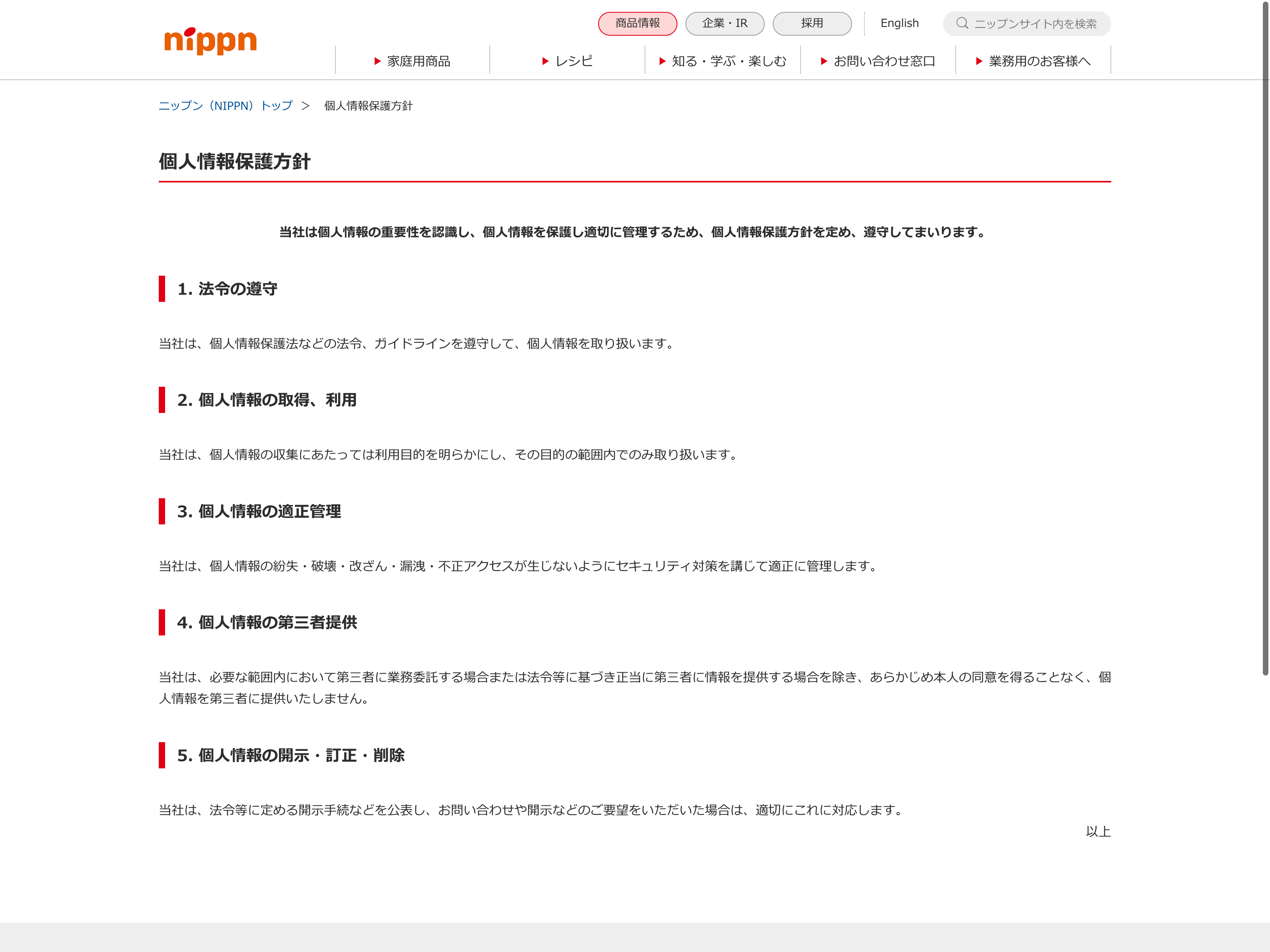This screenshot has width=1270, height=952.
Task: Click red arrow beside 知る・学ぶ・楽しむ
Action: tap(662, 61)
